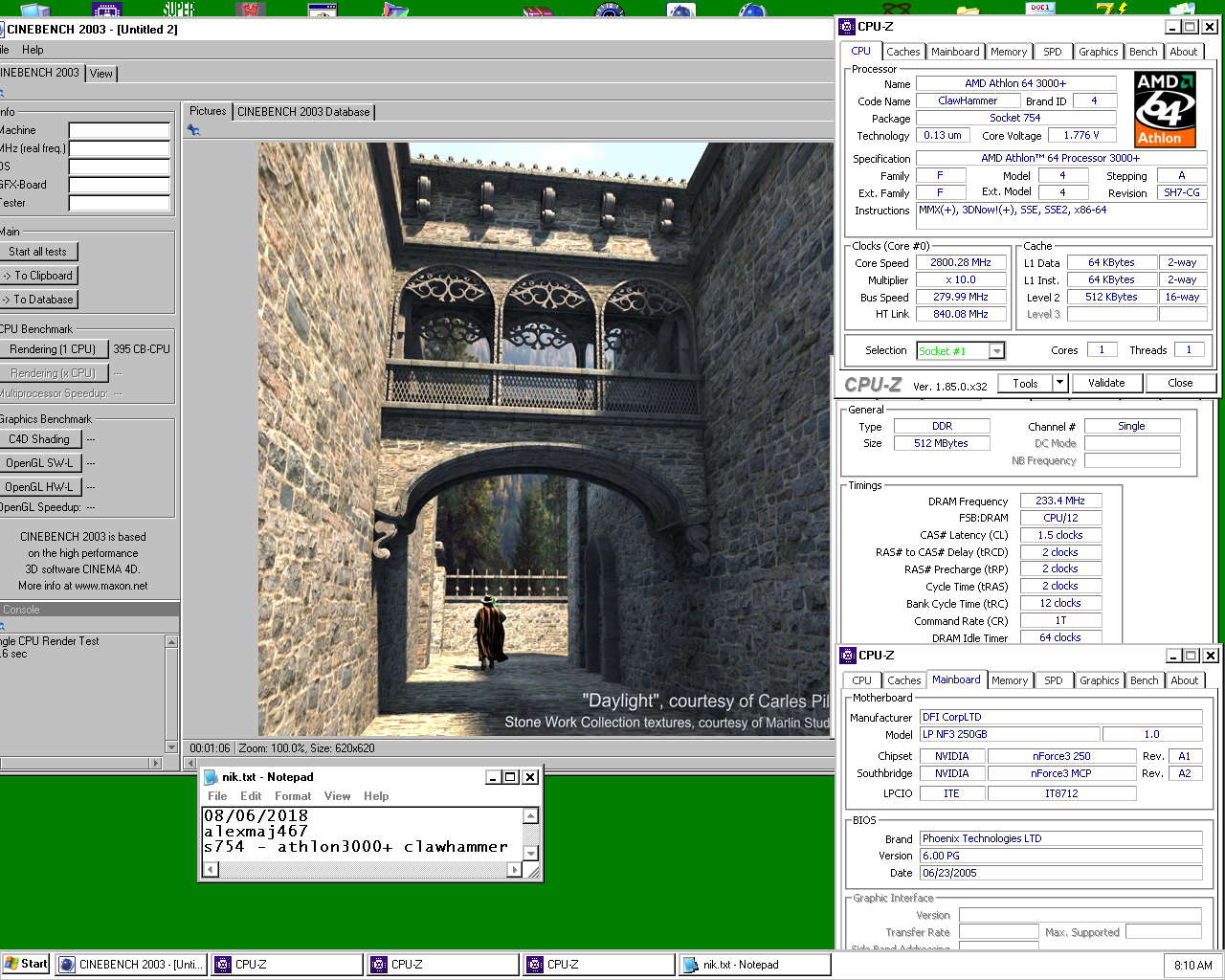Click the 395 CB-CPU result text
1225x980 pixels.
point(142,349)
